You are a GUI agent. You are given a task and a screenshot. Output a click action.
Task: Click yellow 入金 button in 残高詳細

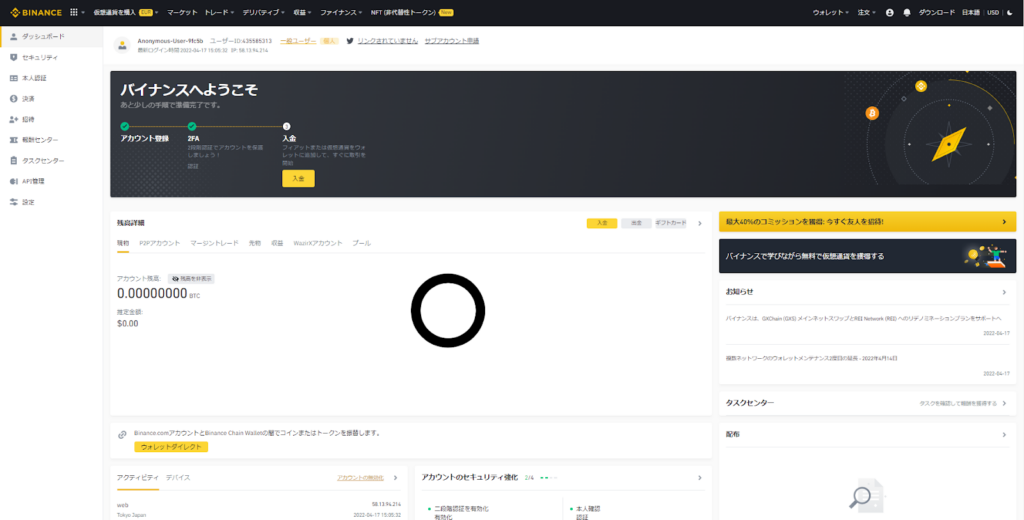[602, 223]
